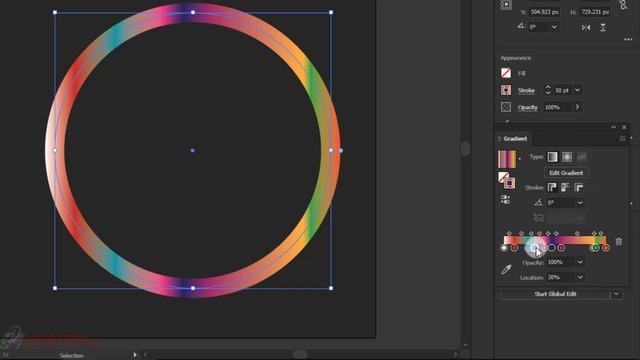Select the last red gradient stop

(x=606, y=248)
